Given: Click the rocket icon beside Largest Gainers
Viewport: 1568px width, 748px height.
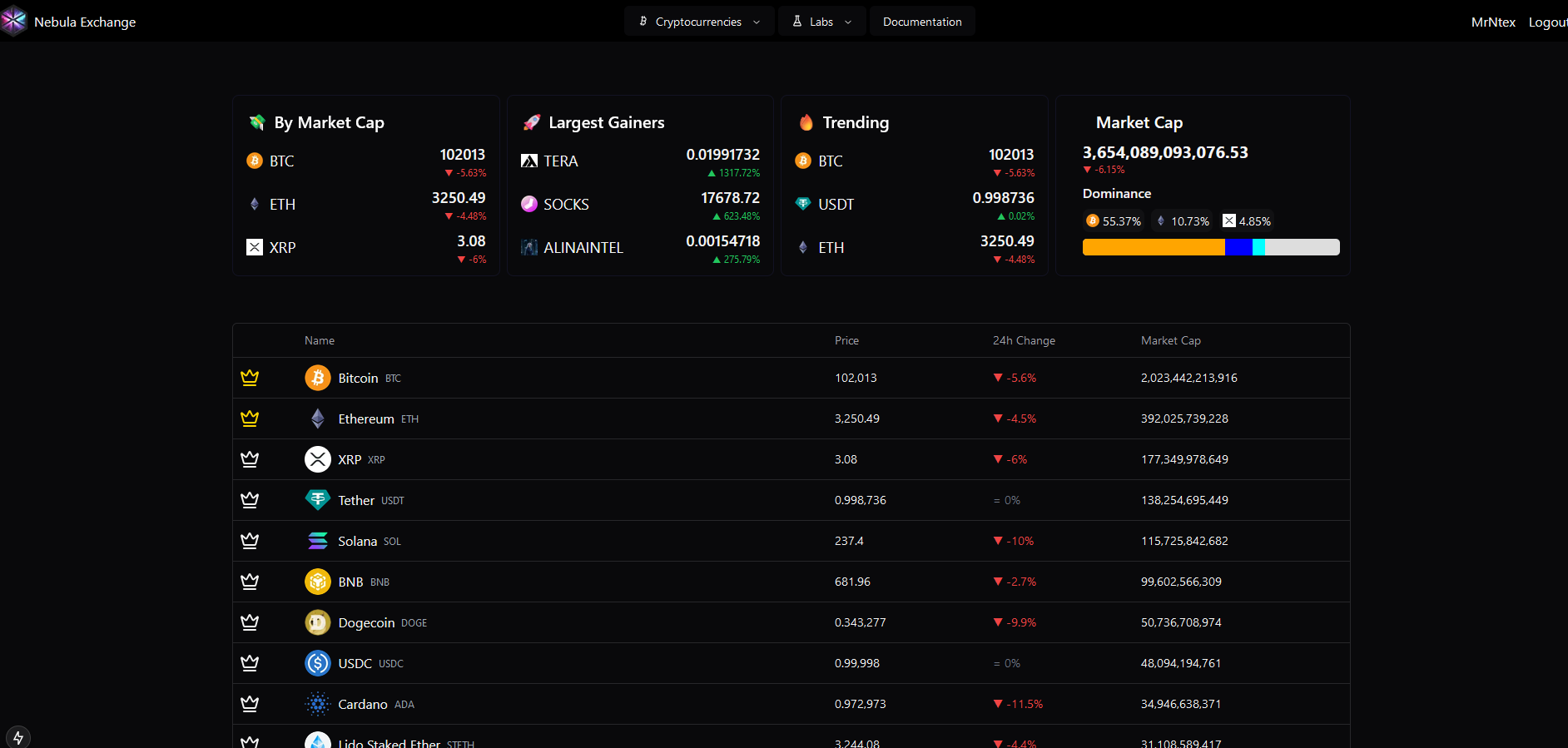Looking at the screenshot, I should (x=532, y=122).
